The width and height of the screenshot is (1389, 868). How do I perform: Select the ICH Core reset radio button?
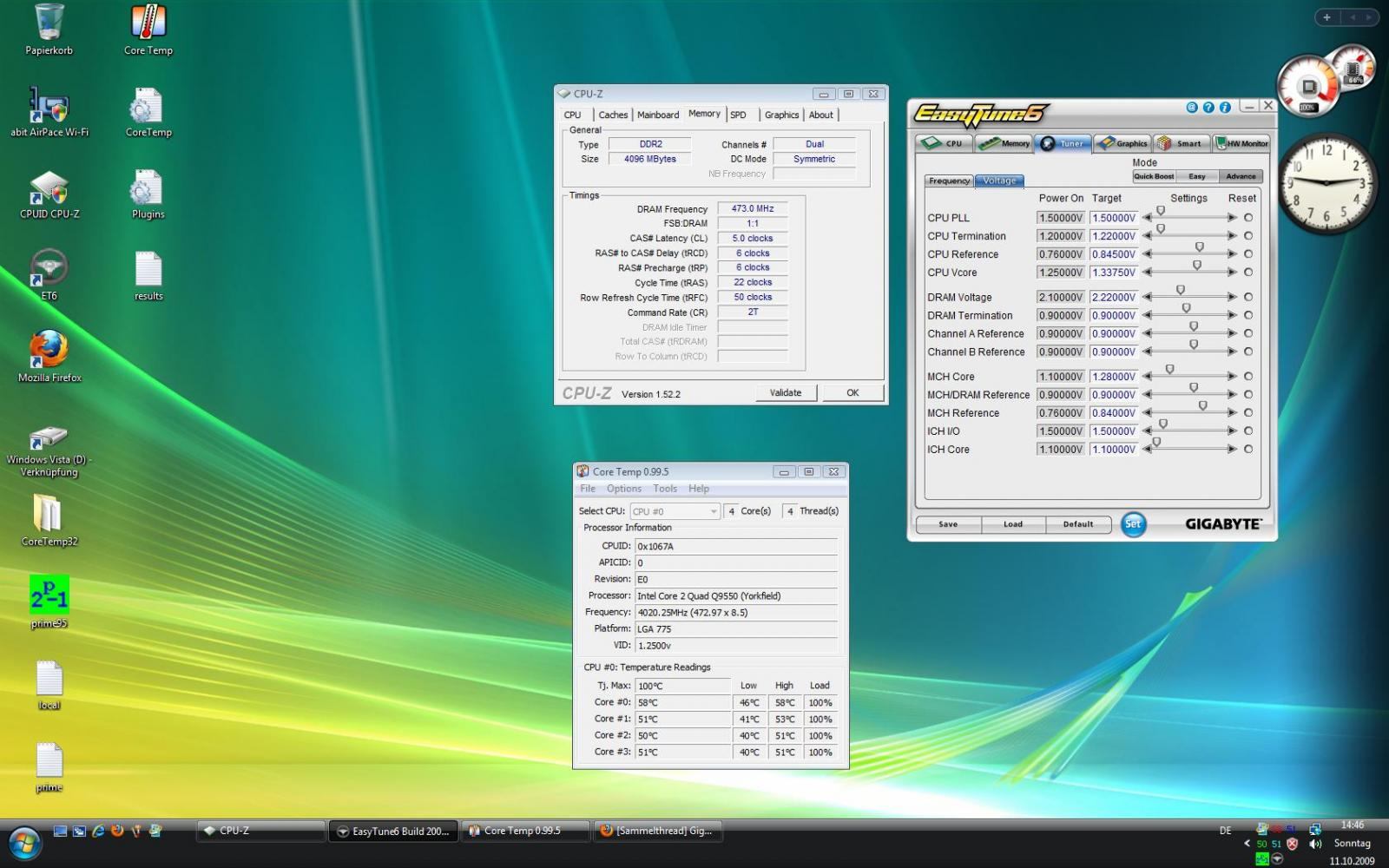click(x=1248, y=450)
